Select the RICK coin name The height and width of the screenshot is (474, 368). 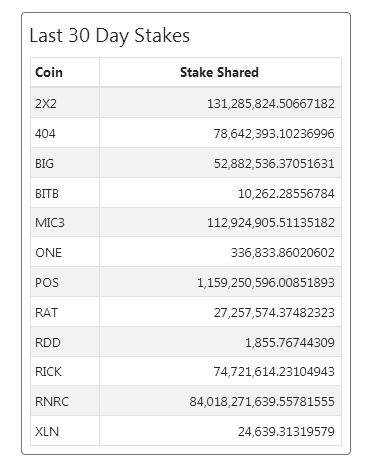point(48,371)
